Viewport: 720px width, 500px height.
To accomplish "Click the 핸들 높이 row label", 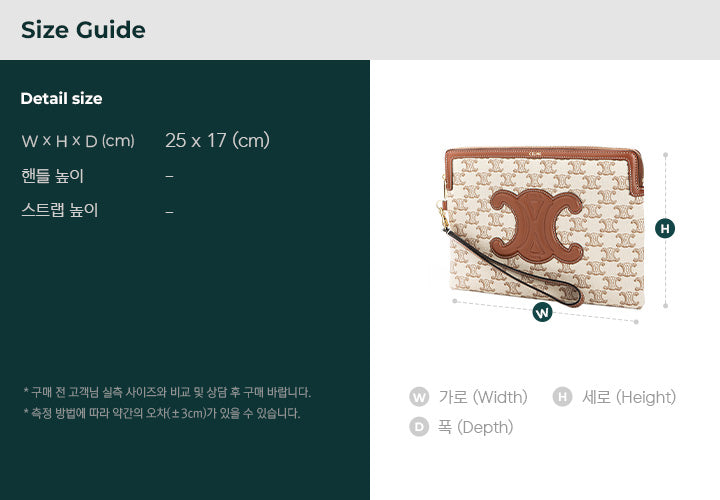I will [53, 176].
